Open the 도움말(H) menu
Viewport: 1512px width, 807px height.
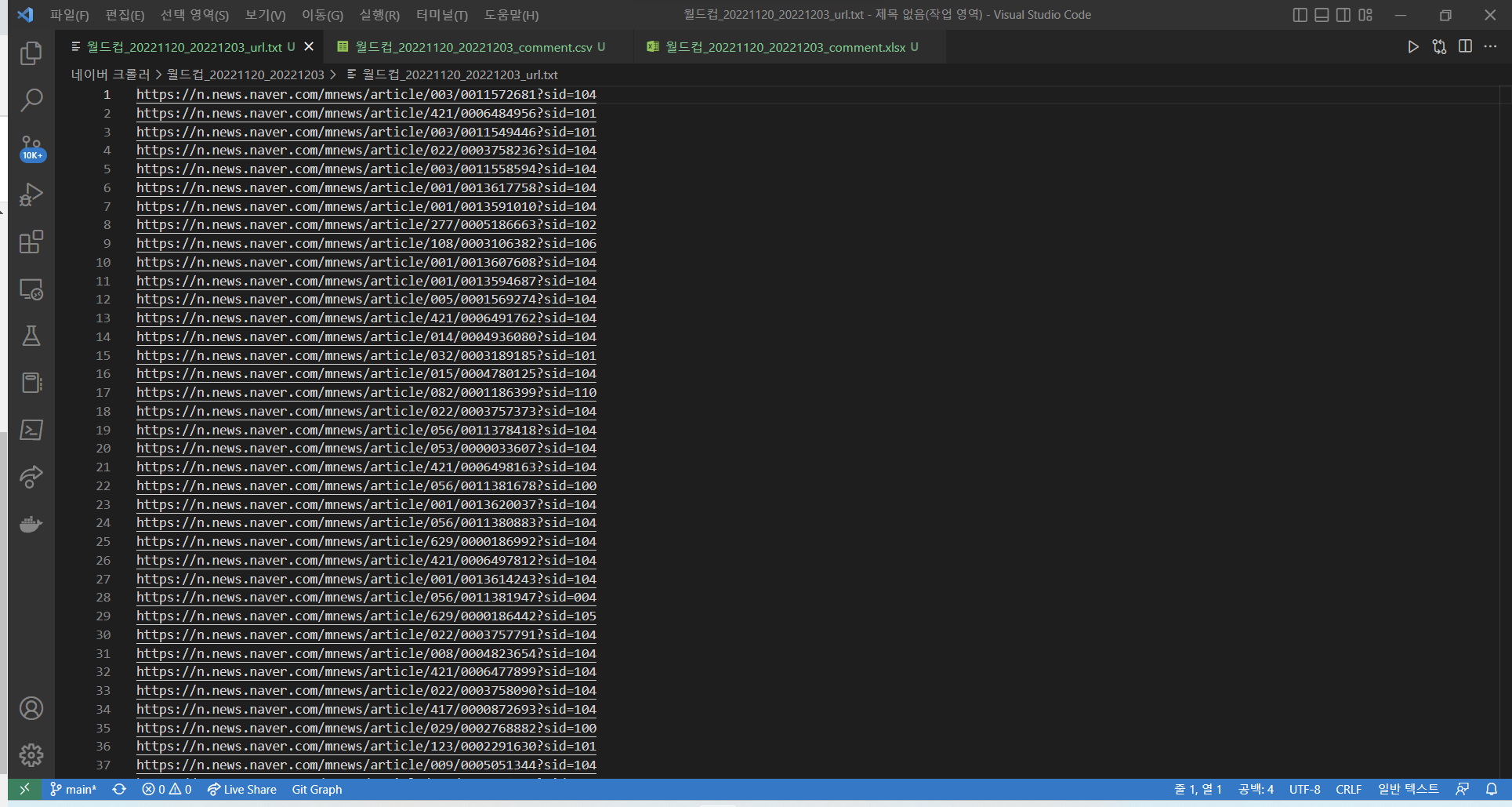click(511, 15)
